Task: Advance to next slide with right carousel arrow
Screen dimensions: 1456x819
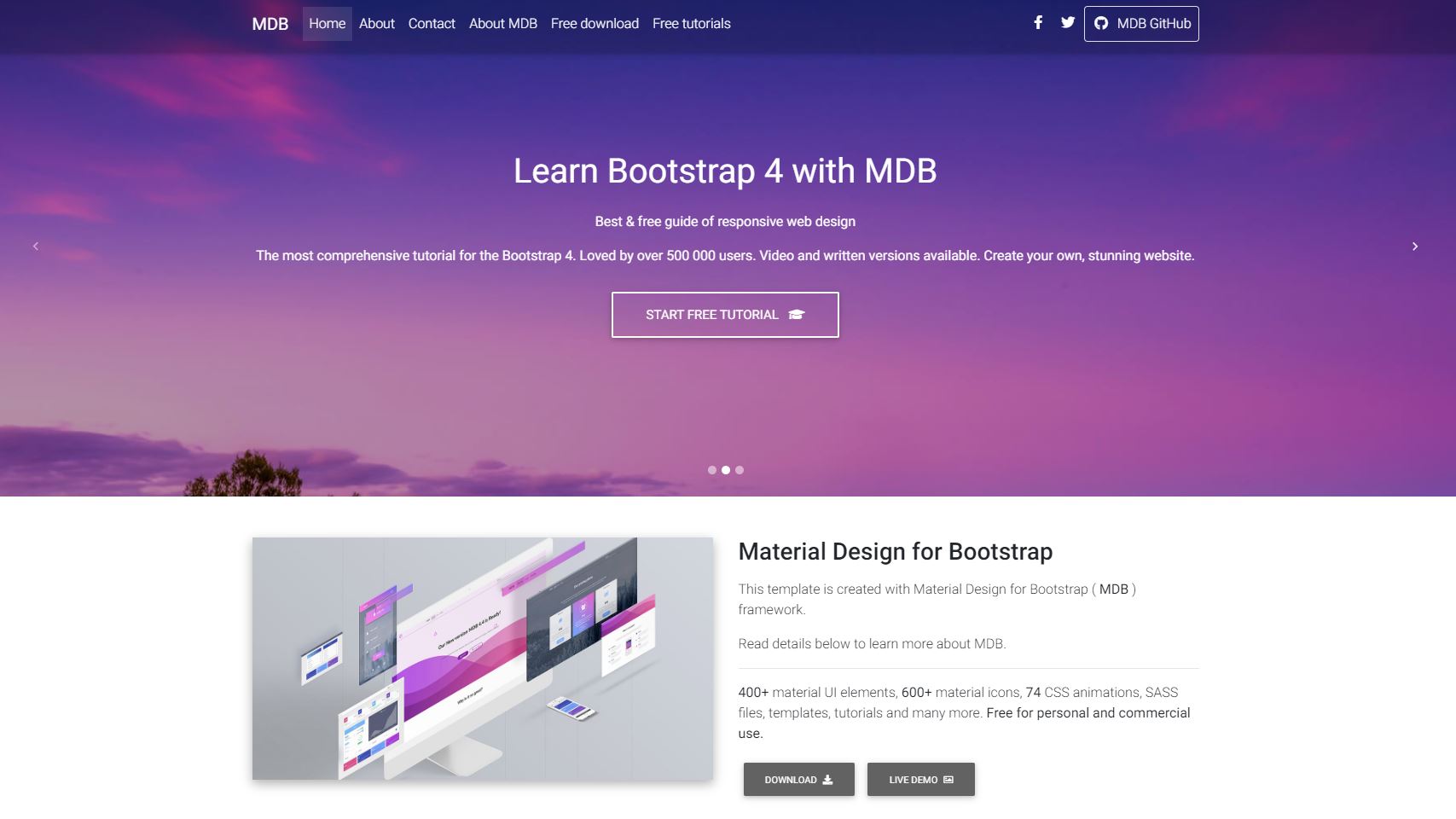Action: coord(1416,246)
